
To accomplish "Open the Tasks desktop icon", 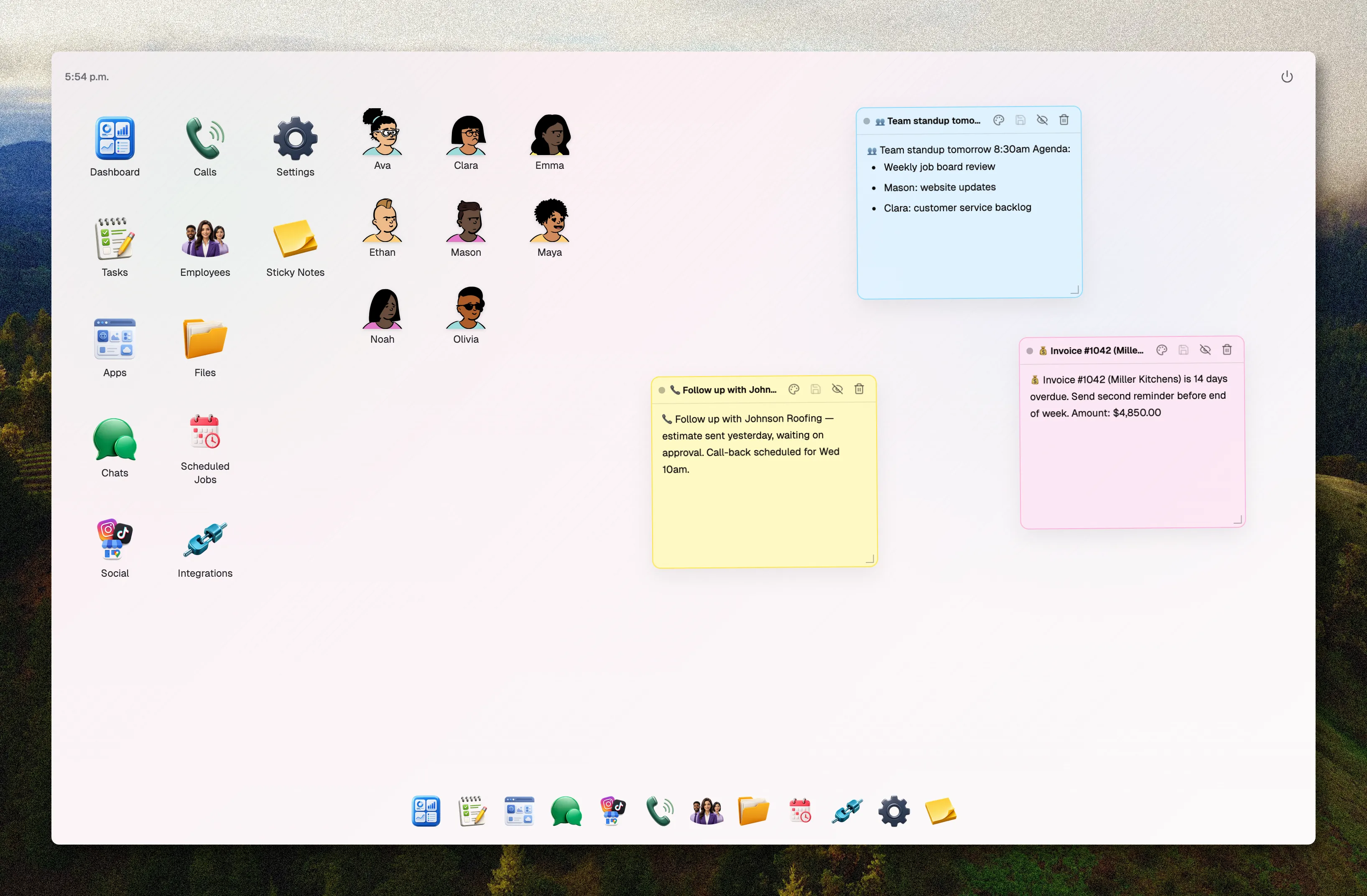I will coord(114,239).
